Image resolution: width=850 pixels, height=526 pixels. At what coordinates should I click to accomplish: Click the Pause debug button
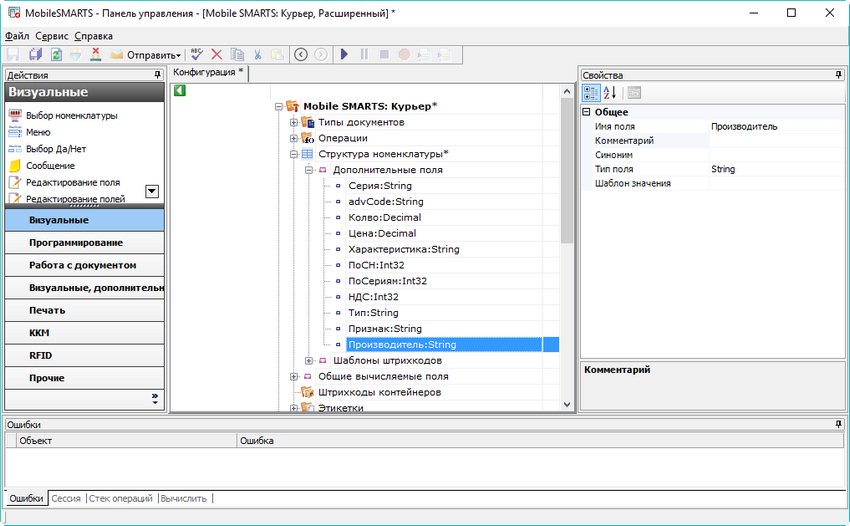point(364,54)
